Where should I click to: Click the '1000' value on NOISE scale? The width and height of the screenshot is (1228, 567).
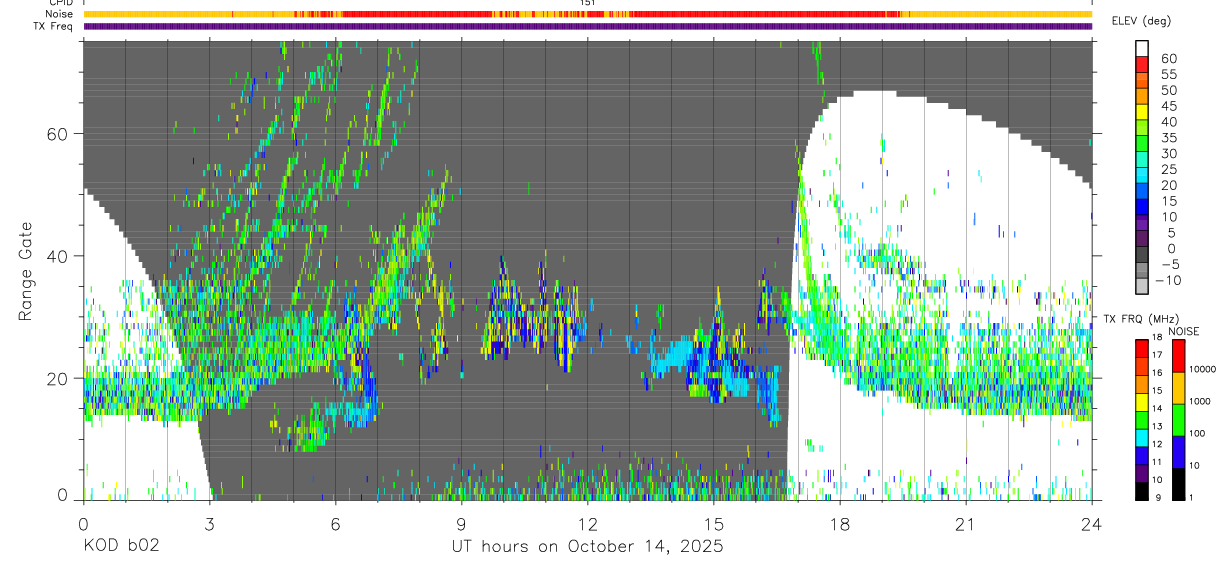[x=1202, y=402]
